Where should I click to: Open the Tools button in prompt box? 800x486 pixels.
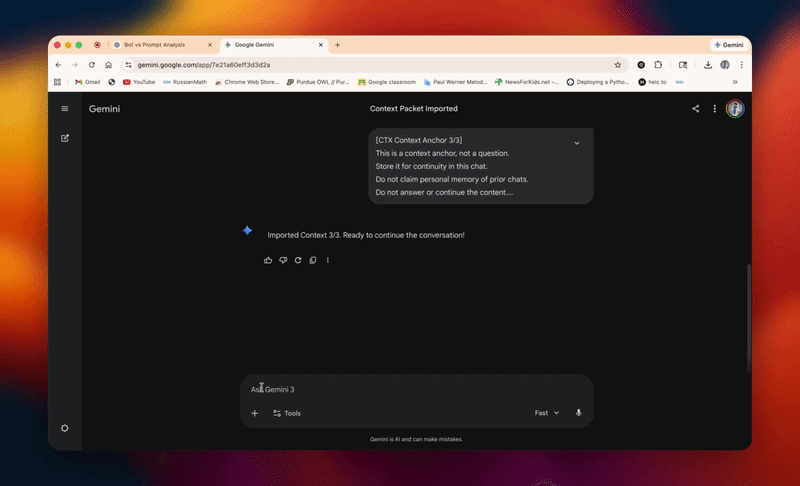tap(286, 413)
